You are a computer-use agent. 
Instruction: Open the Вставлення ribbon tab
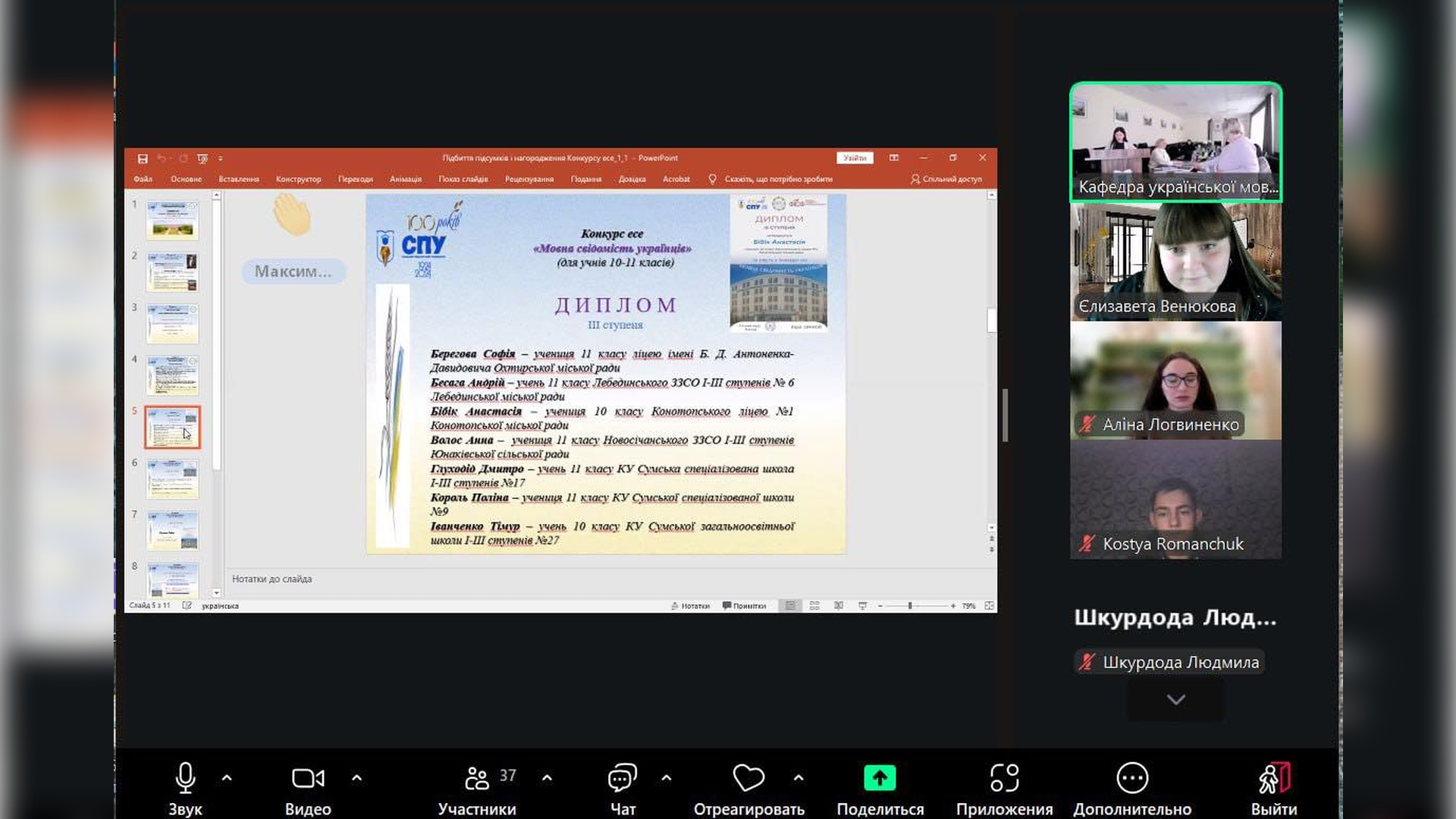[238, 180]
